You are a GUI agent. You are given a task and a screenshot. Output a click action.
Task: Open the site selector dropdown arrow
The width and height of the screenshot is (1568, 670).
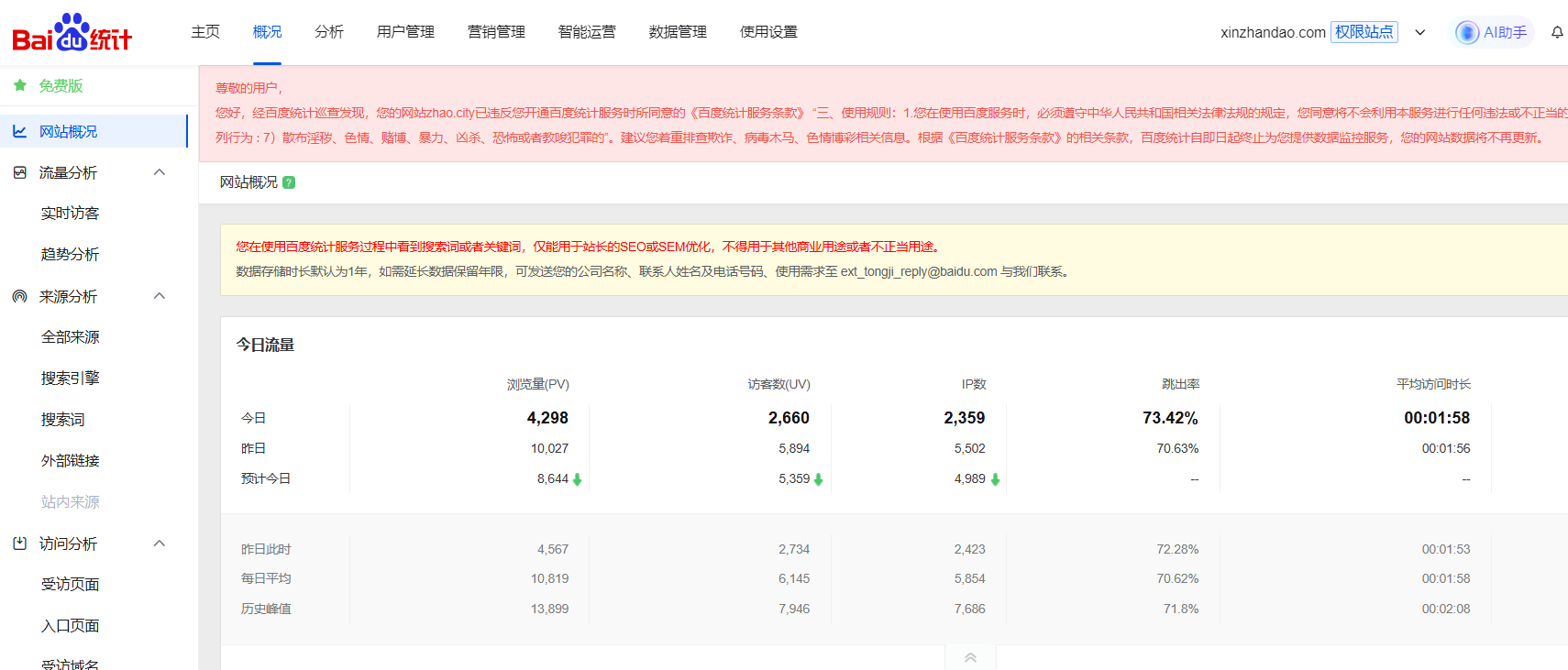tap(1420, 32)
